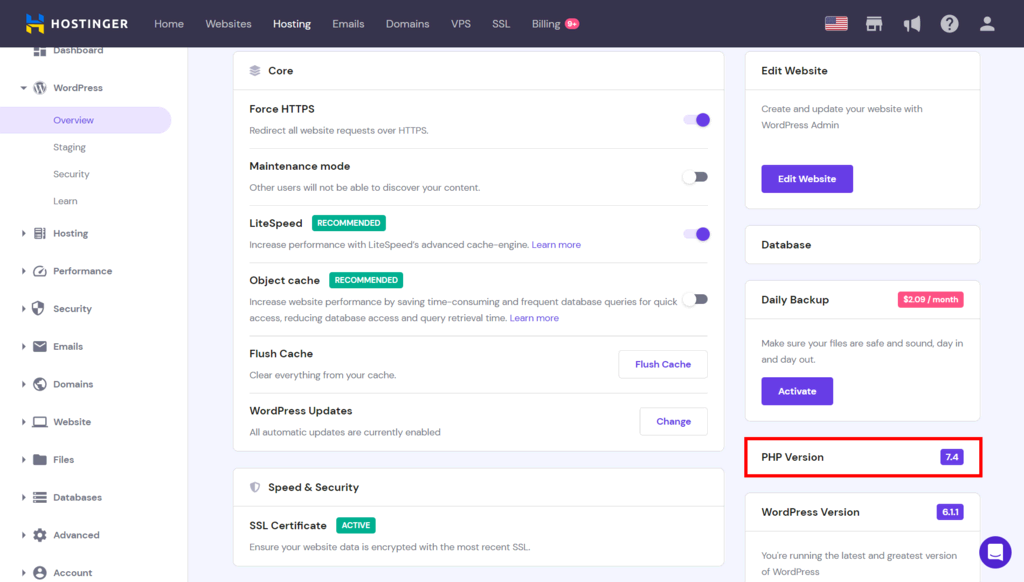
Task: Open the user profile icon
Action: pos(987,24)
